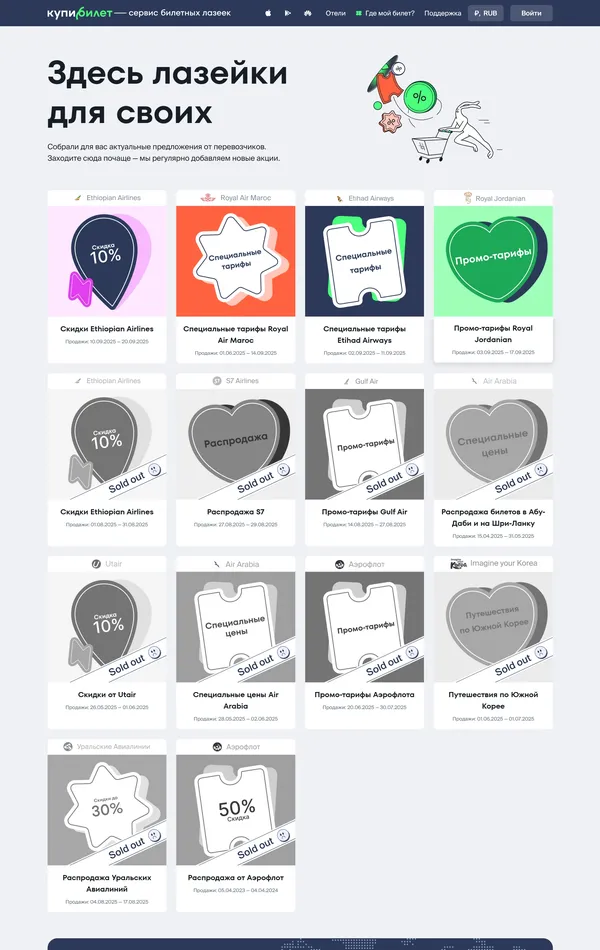Click the Купибилет logo in header

click(x=79, y=13)
